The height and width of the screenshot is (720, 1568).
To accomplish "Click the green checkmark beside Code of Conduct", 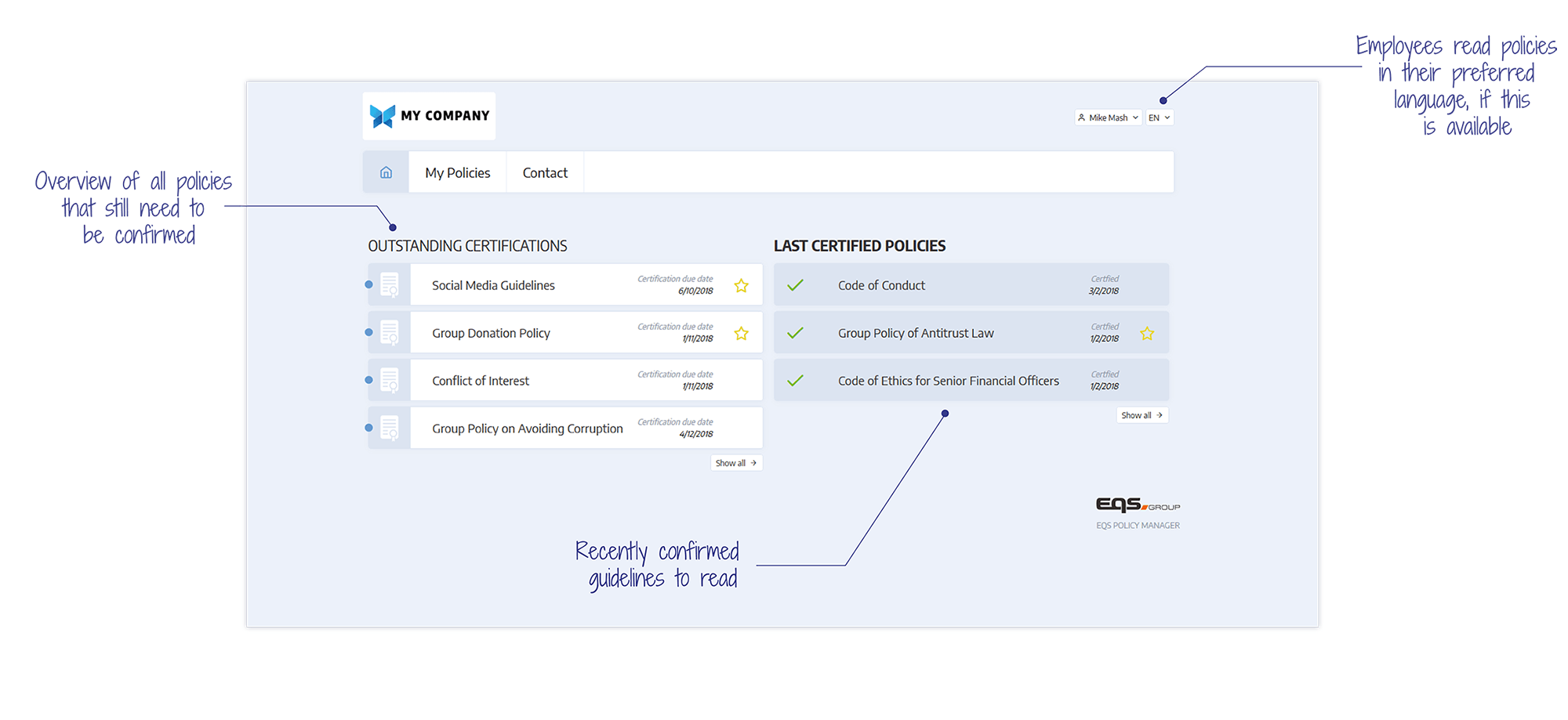I will pyautogui.click(x=796, y=285).
